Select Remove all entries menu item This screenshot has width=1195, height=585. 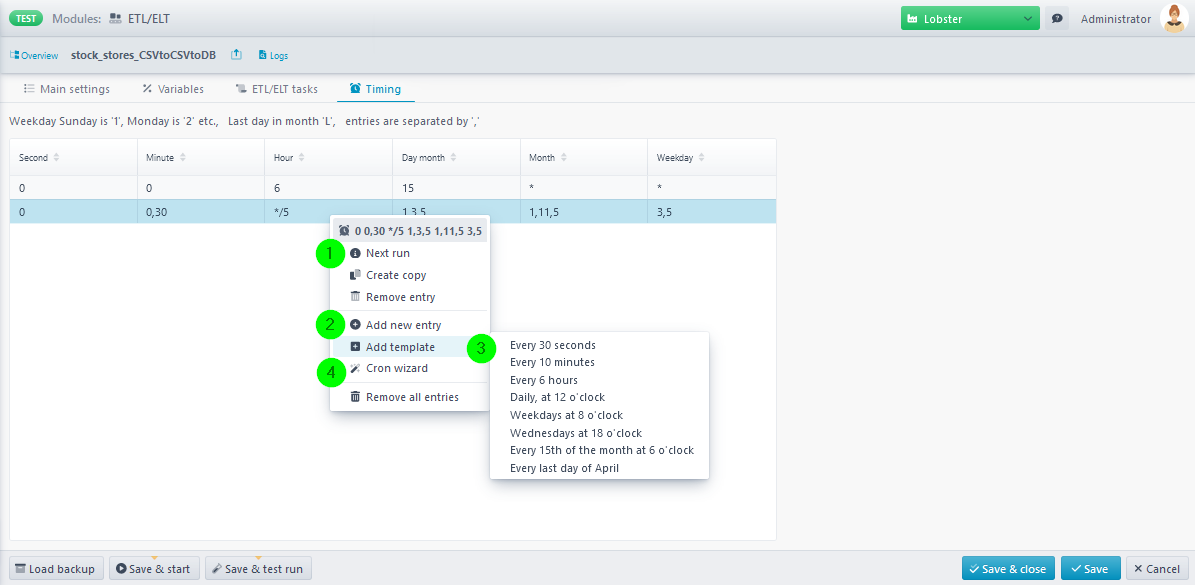409,397
